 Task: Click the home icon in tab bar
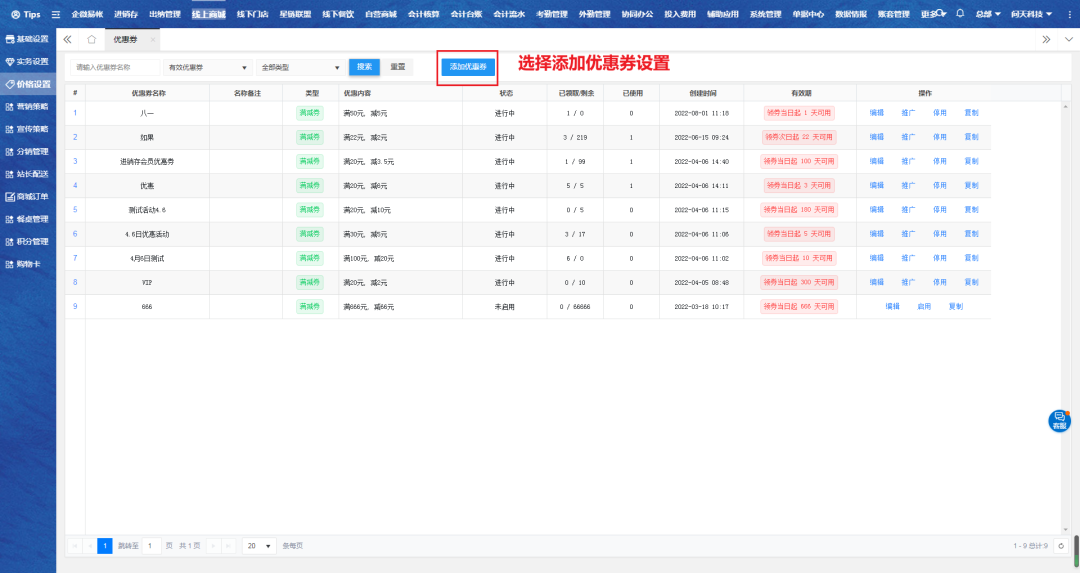(92, 39)
